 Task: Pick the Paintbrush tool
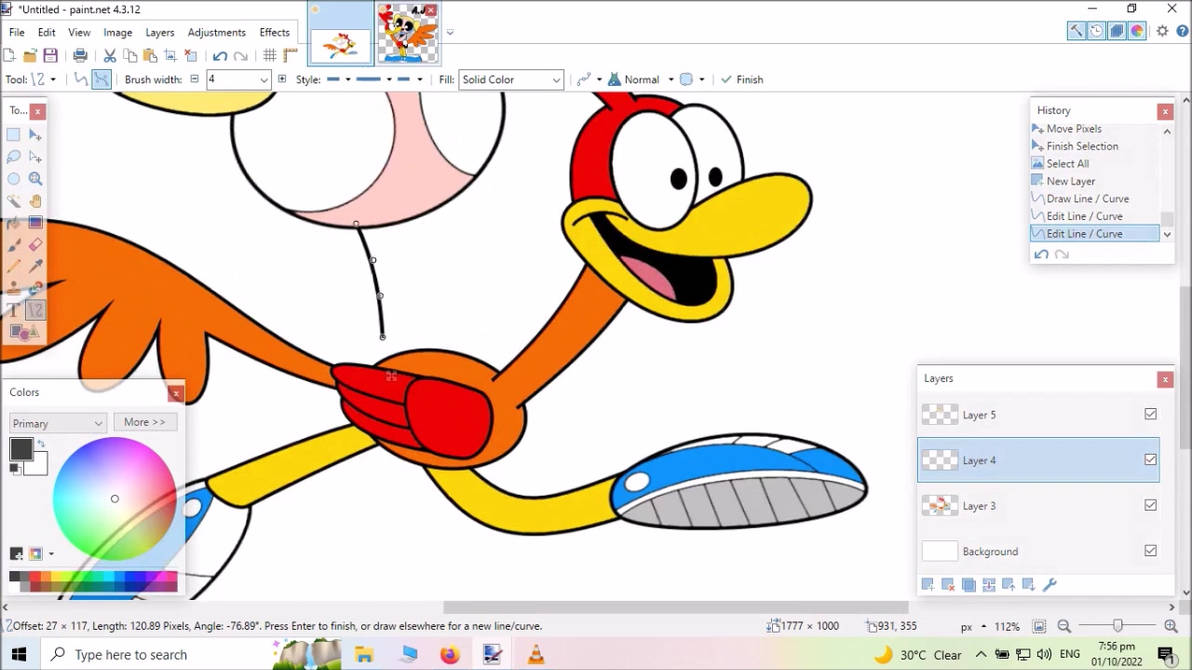pyautogui.click(x=14, y=245)
